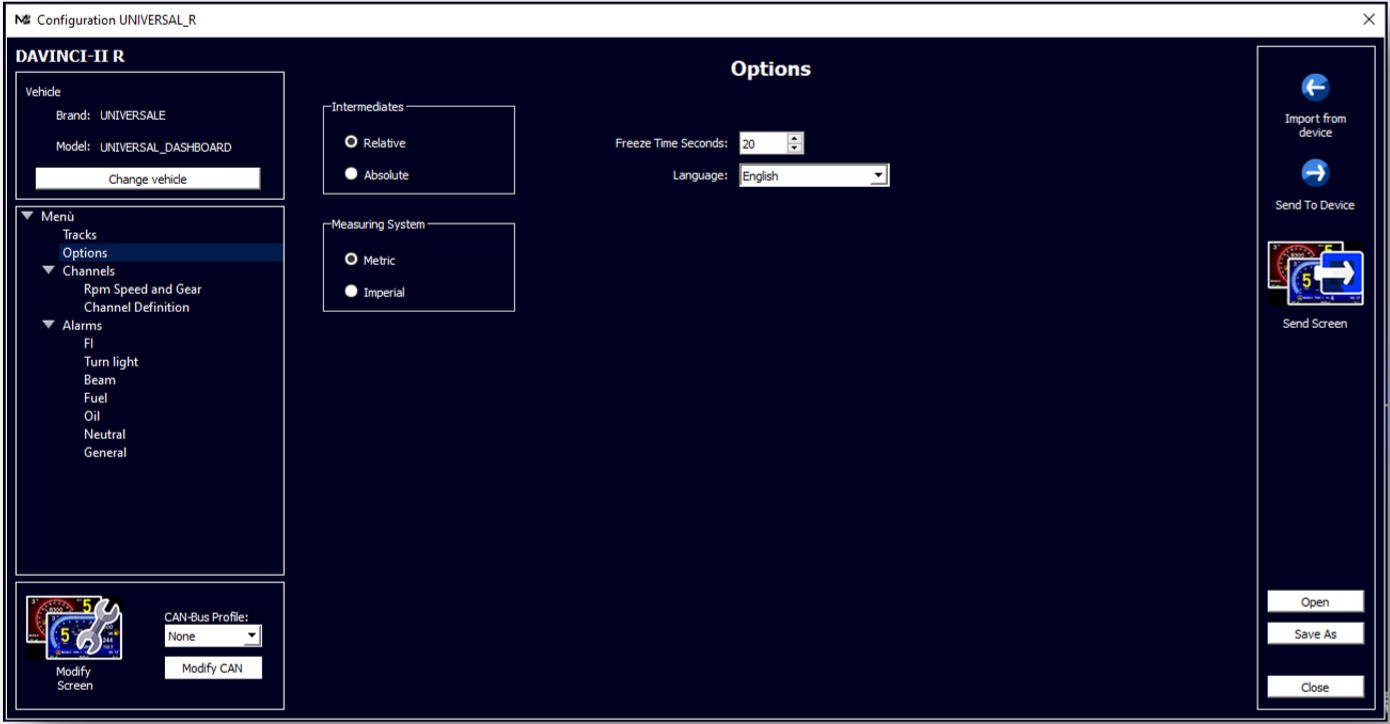Viewport: 1390px width, 724px height.
Task: Click the Send To Device arrow icon
Action: pos(1315,173)
